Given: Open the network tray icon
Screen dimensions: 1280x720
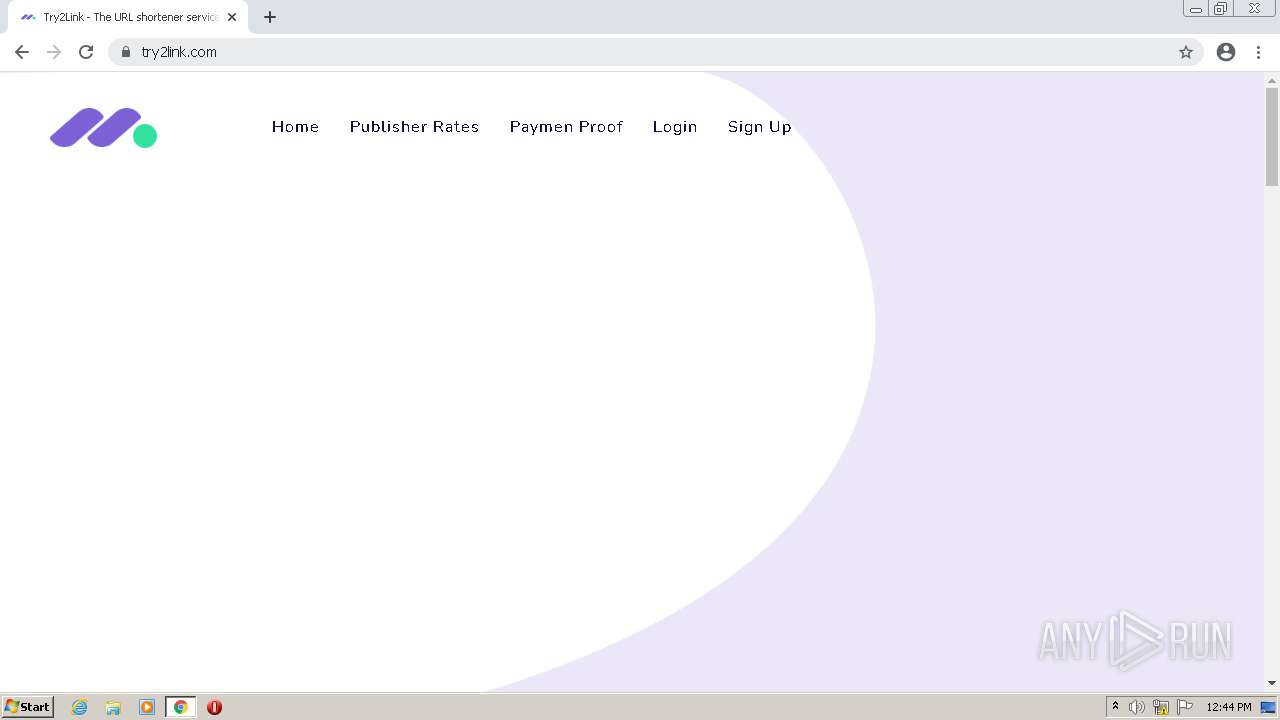Looking at the screenshot, I should click(1161, 707).
